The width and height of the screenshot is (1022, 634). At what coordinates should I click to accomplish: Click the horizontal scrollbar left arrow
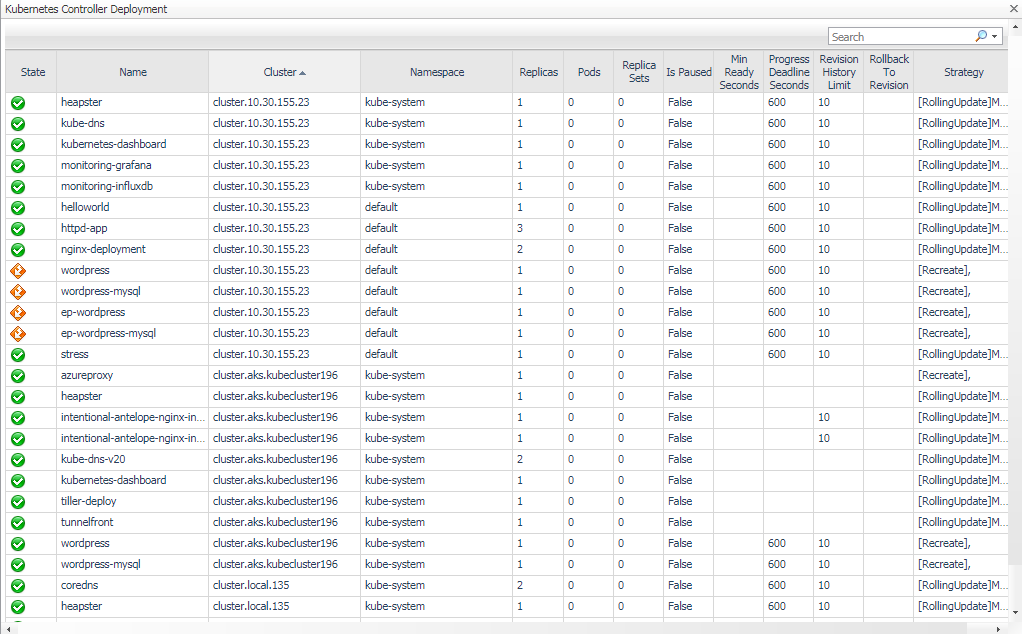(8, 629)
